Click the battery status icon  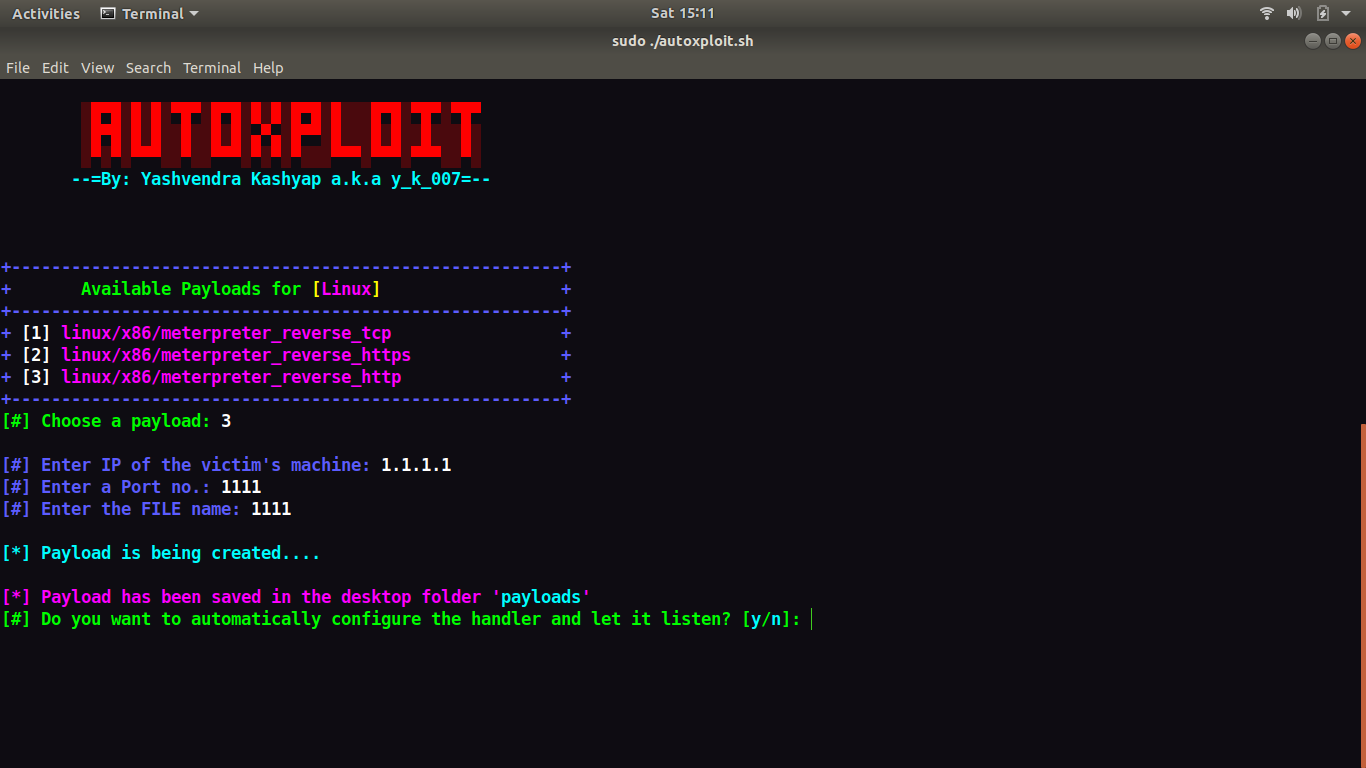point(1322,14)
